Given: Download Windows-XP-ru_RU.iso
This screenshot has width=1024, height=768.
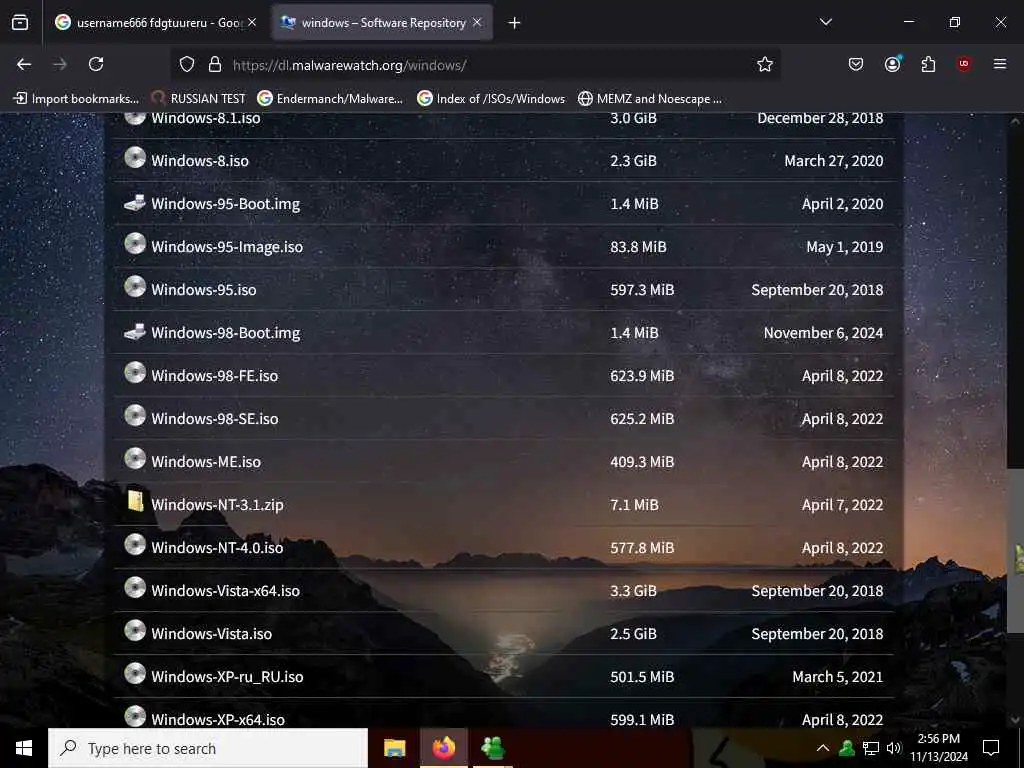Looking at the screenshot, I should coord(227,677).
